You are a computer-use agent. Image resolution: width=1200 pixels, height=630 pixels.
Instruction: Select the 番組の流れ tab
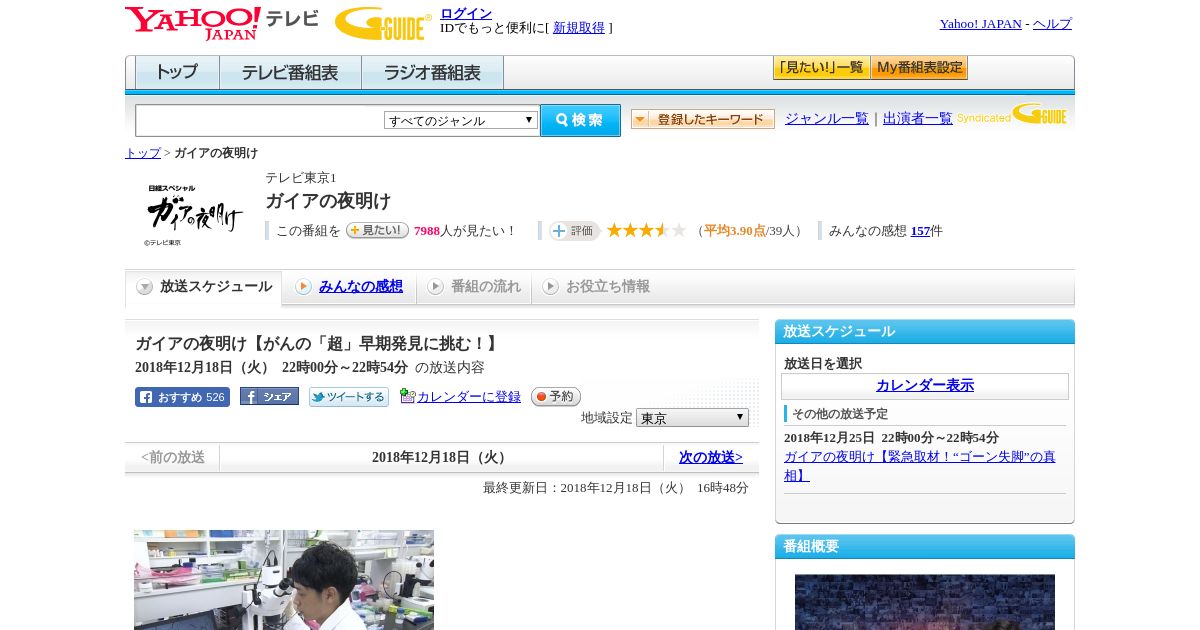tap(474, 287)
